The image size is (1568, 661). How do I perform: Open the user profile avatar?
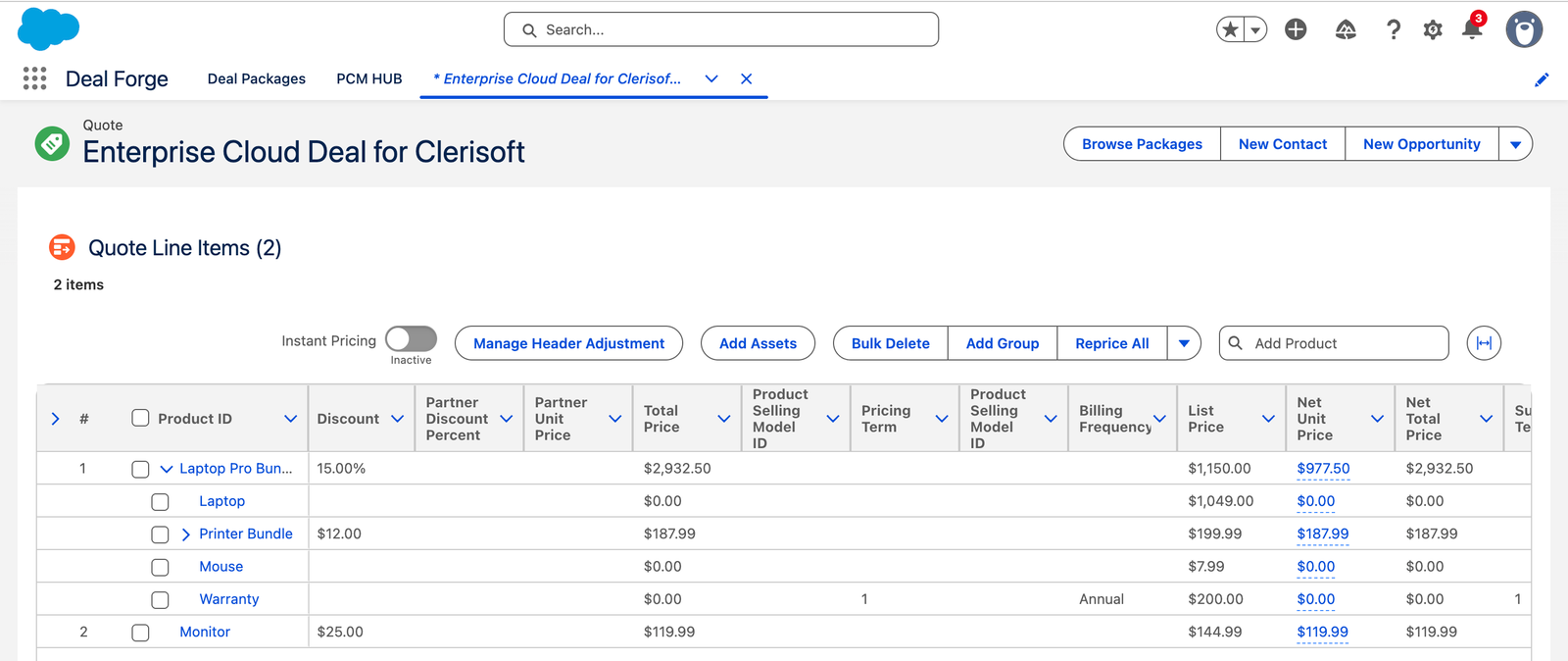click(1524, 29)
